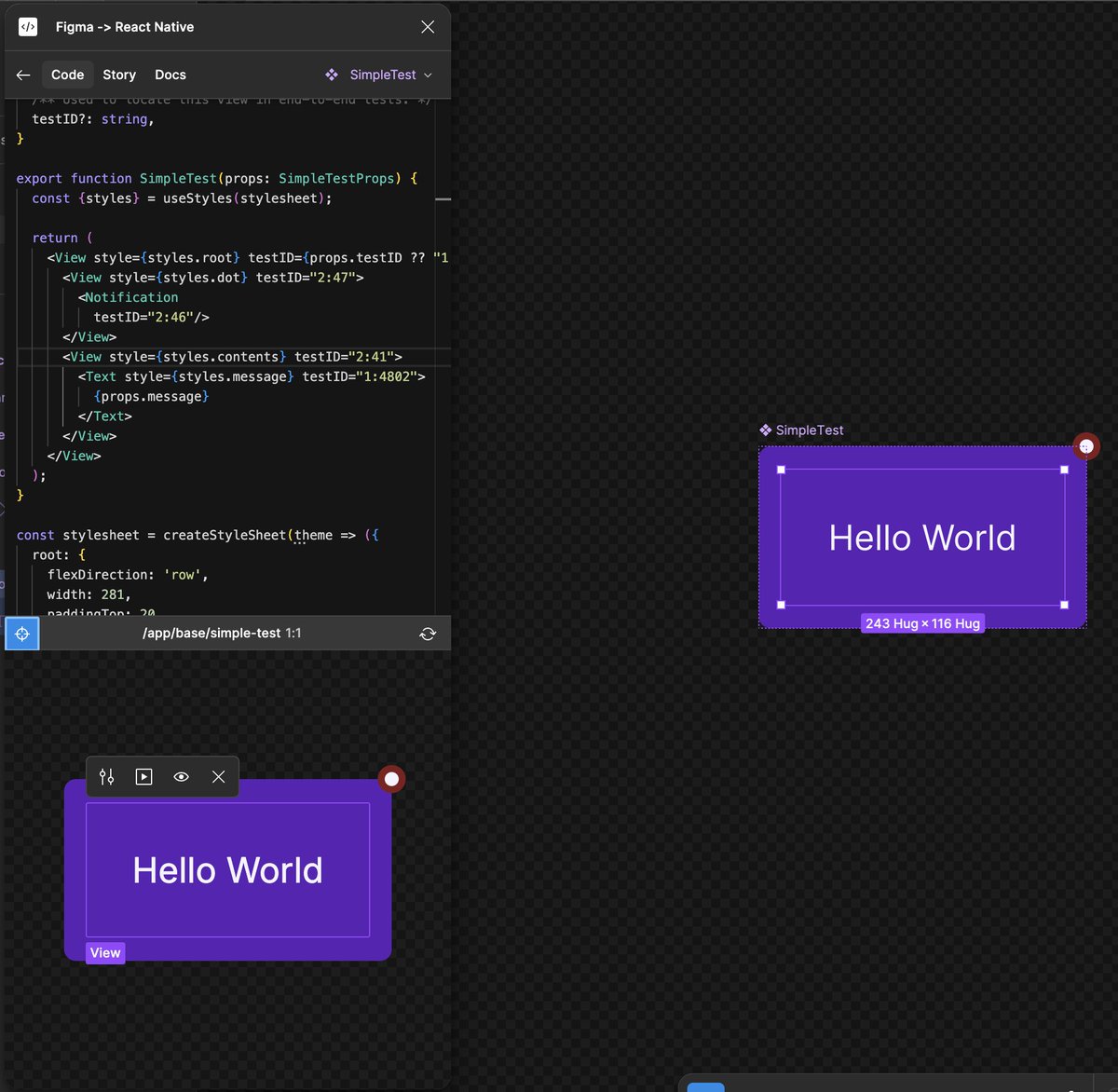Click the "flexDirection: 'row'," code line

(128, 575)
